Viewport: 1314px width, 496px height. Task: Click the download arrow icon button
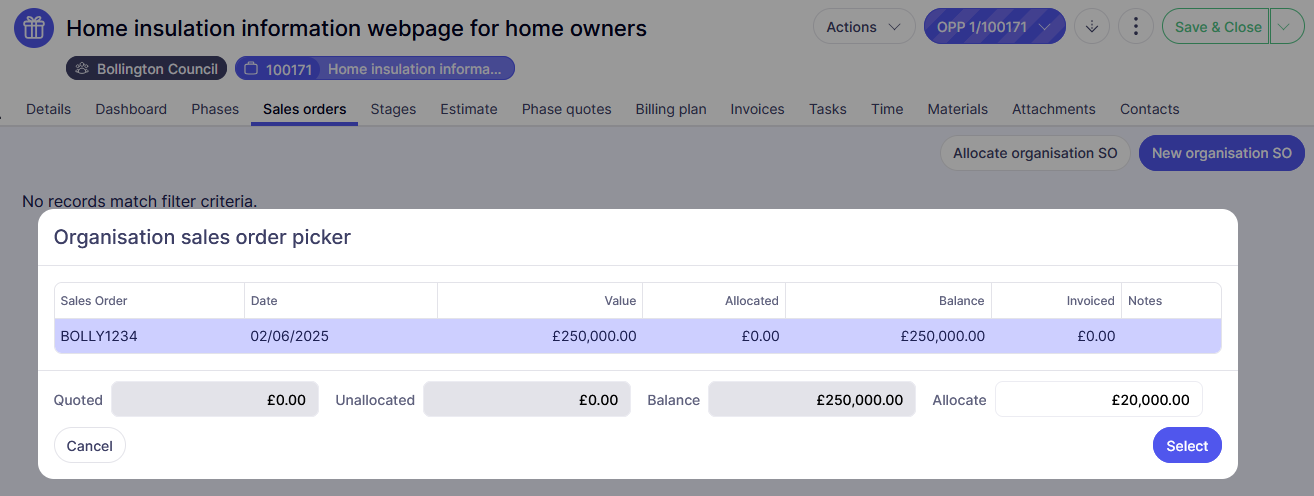(1091, 27)
